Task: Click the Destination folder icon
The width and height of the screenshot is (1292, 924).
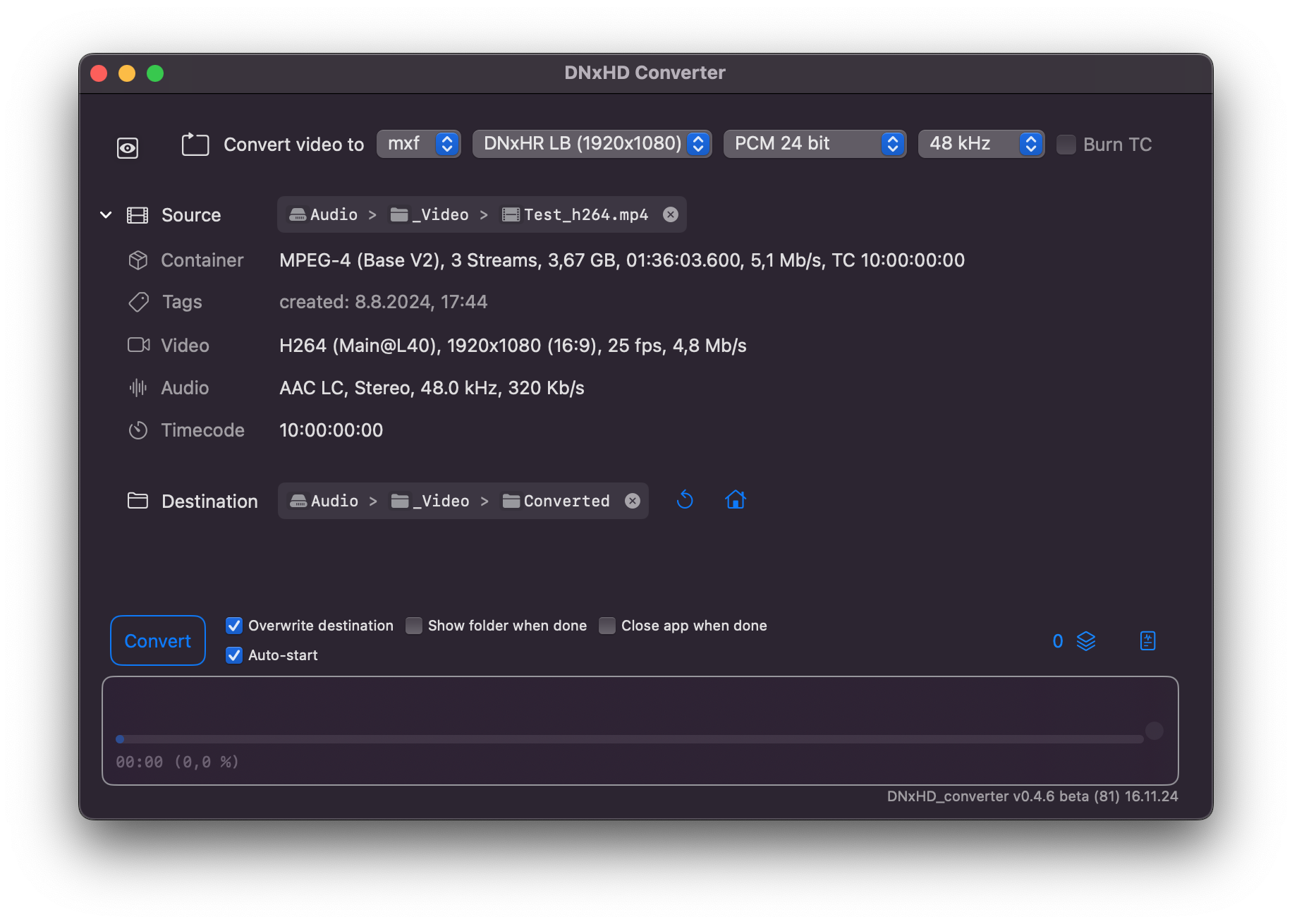Action: [x=138, y=501]
